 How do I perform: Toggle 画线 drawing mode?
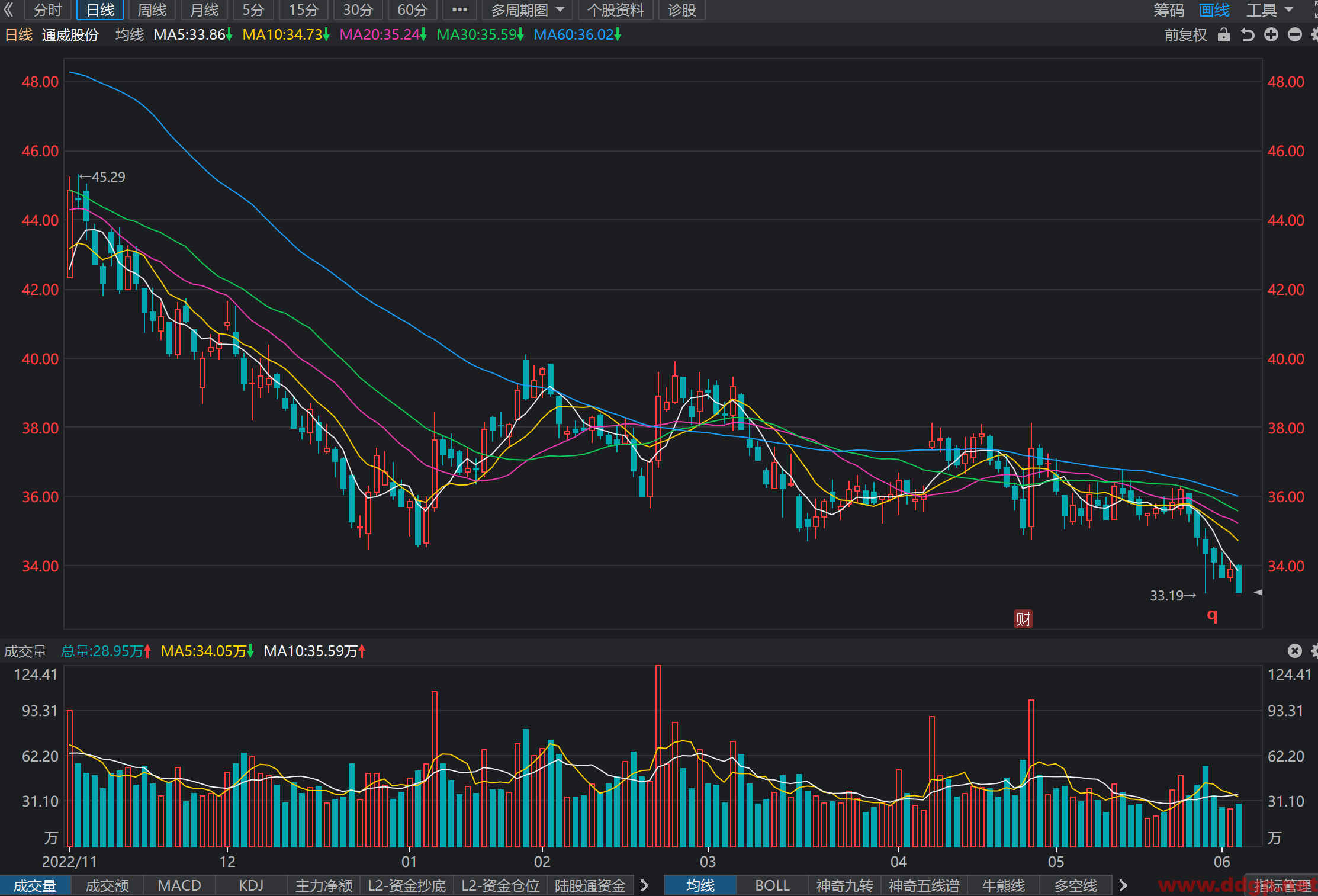tap(1214, 10)
